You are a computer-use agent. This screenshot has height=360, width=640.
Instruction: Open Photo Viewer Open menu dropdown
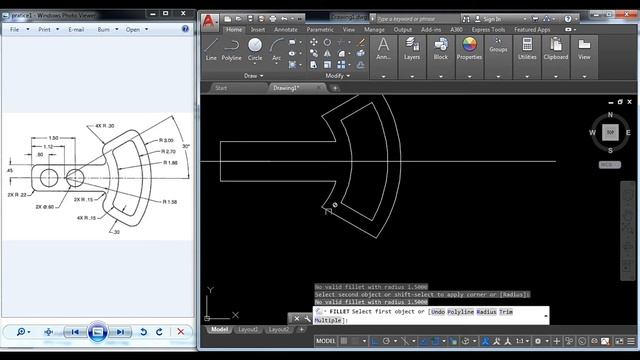tap(137, 29)
